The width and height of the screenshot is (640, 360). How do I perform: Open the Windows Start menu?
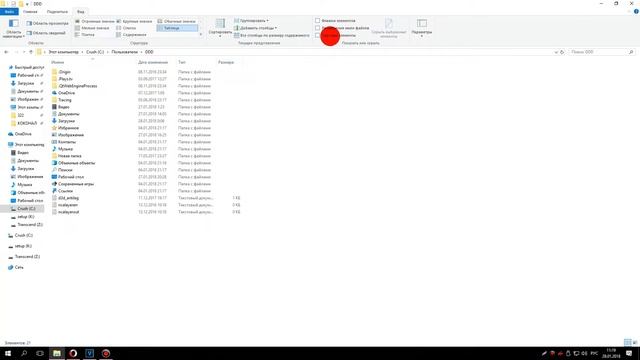point(8,353)
